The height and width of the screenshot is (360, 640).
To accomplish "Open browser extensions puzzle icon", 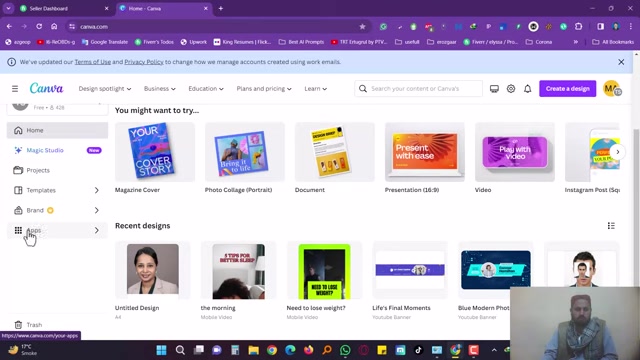I will pos(578,27).
